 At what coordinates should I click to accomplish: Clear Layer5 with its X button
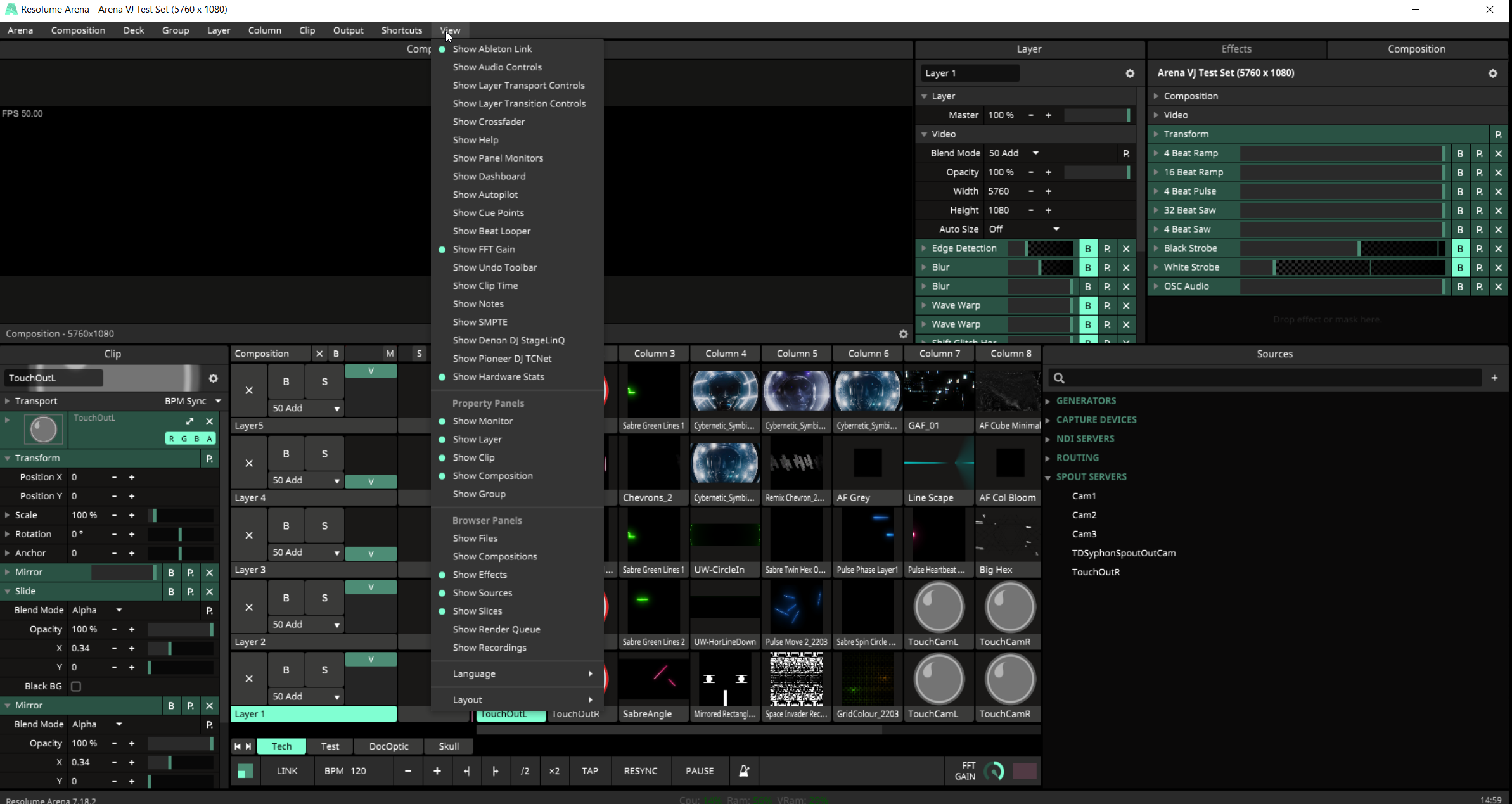click(x=249, y=390)
